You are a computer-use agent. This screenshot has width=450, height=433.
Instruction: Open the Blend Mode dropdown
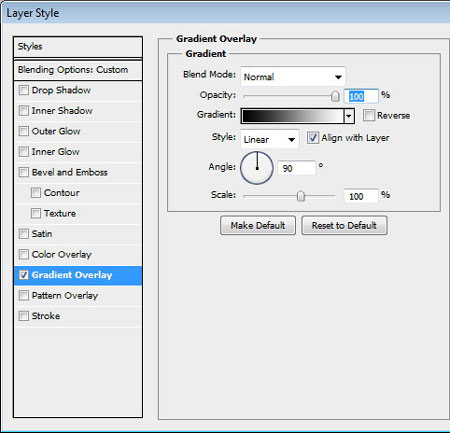pos(293,77)
